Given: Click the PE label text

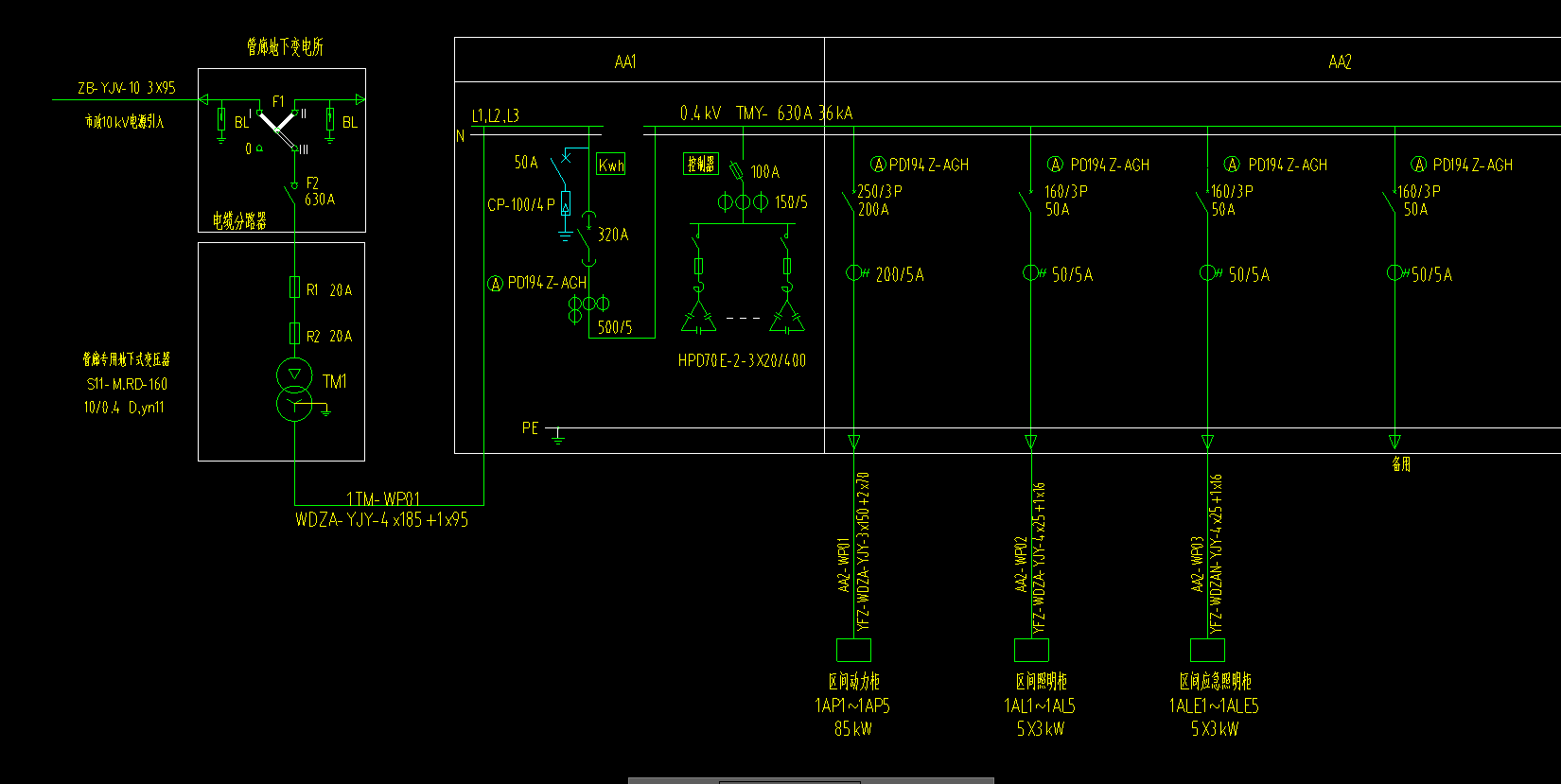Looking at the screenshot, I should (531, 428).
